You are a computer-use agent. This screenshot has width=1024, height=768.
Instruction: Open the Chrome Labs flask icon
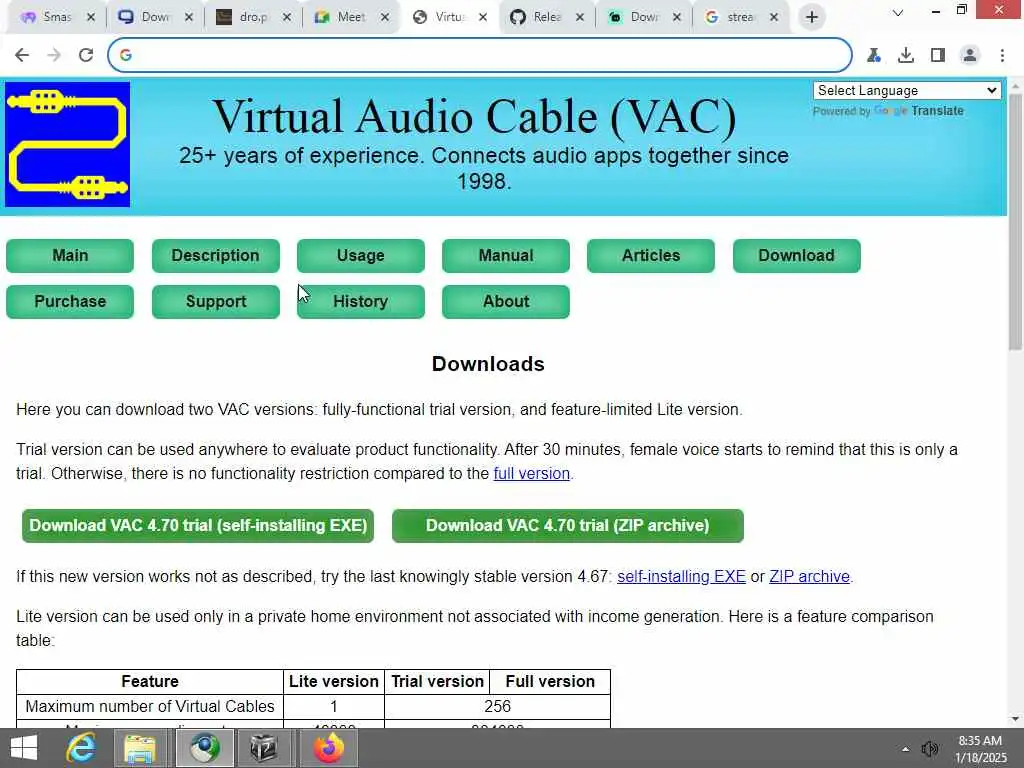click(874, 55)
